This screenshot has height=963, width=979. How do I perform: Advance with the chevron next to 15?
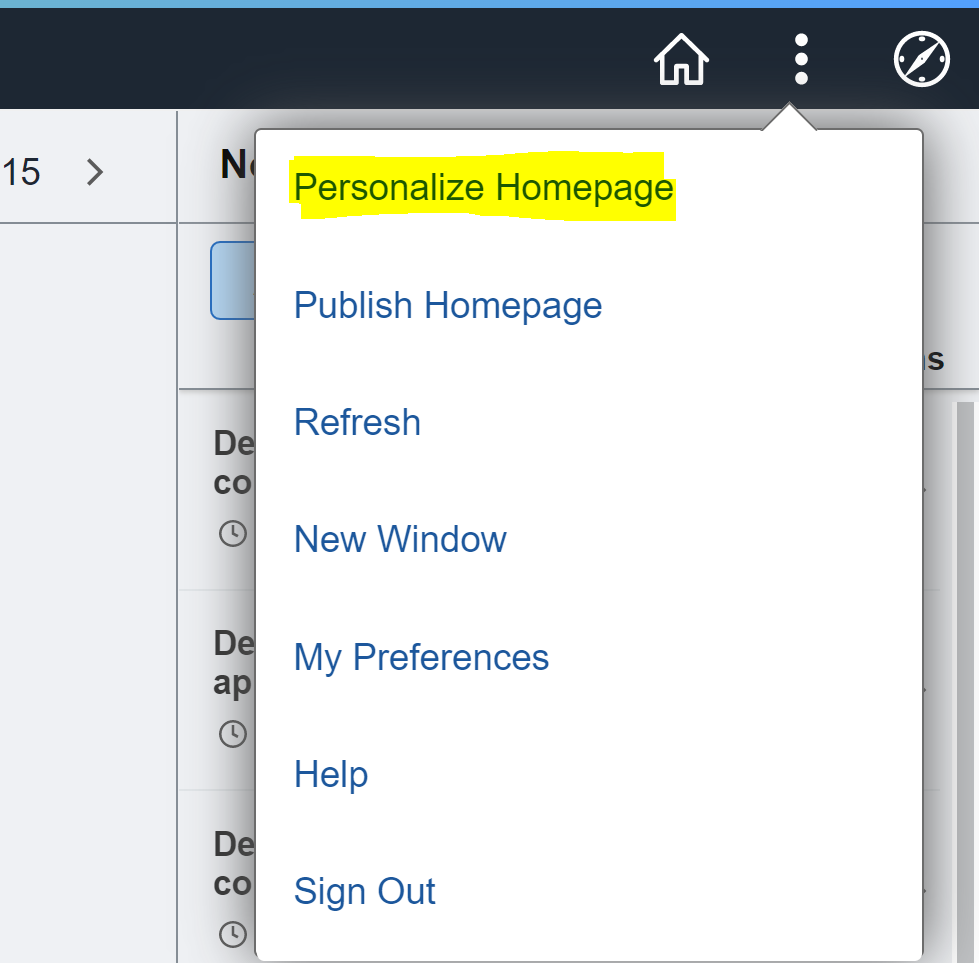tap(94, 172)
